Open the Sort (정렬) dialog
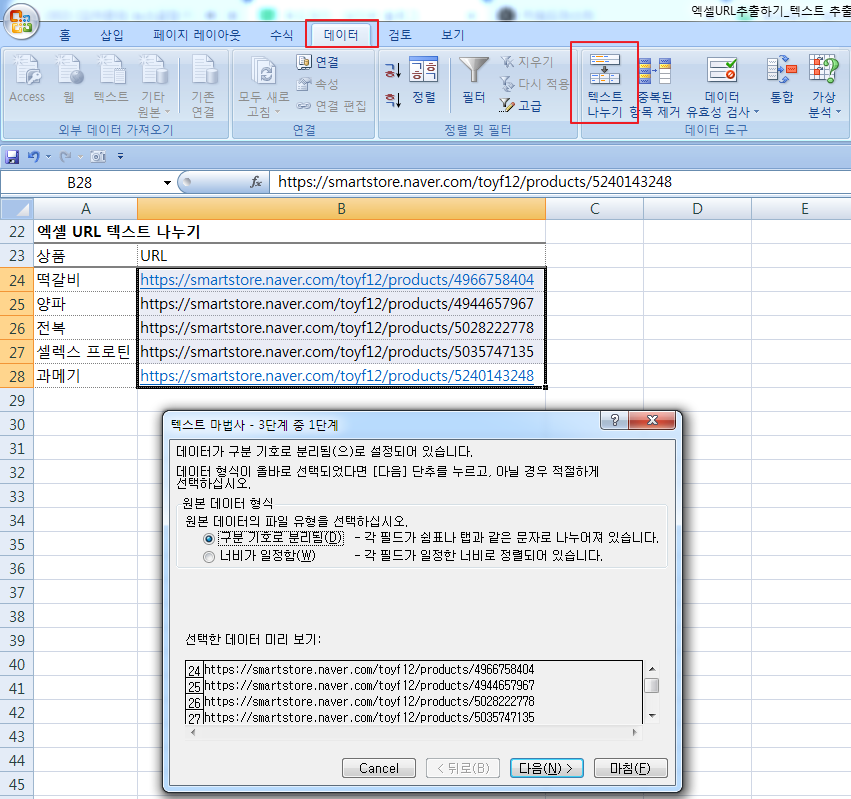Viewport: 851px width, 799px height. (x=423, y=79)
